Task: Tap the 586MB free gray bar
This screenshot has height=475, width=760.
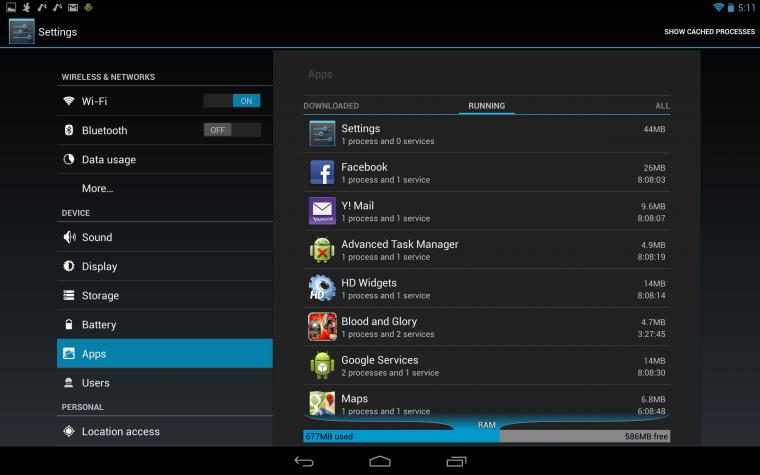Action: (x=585, y=436)
